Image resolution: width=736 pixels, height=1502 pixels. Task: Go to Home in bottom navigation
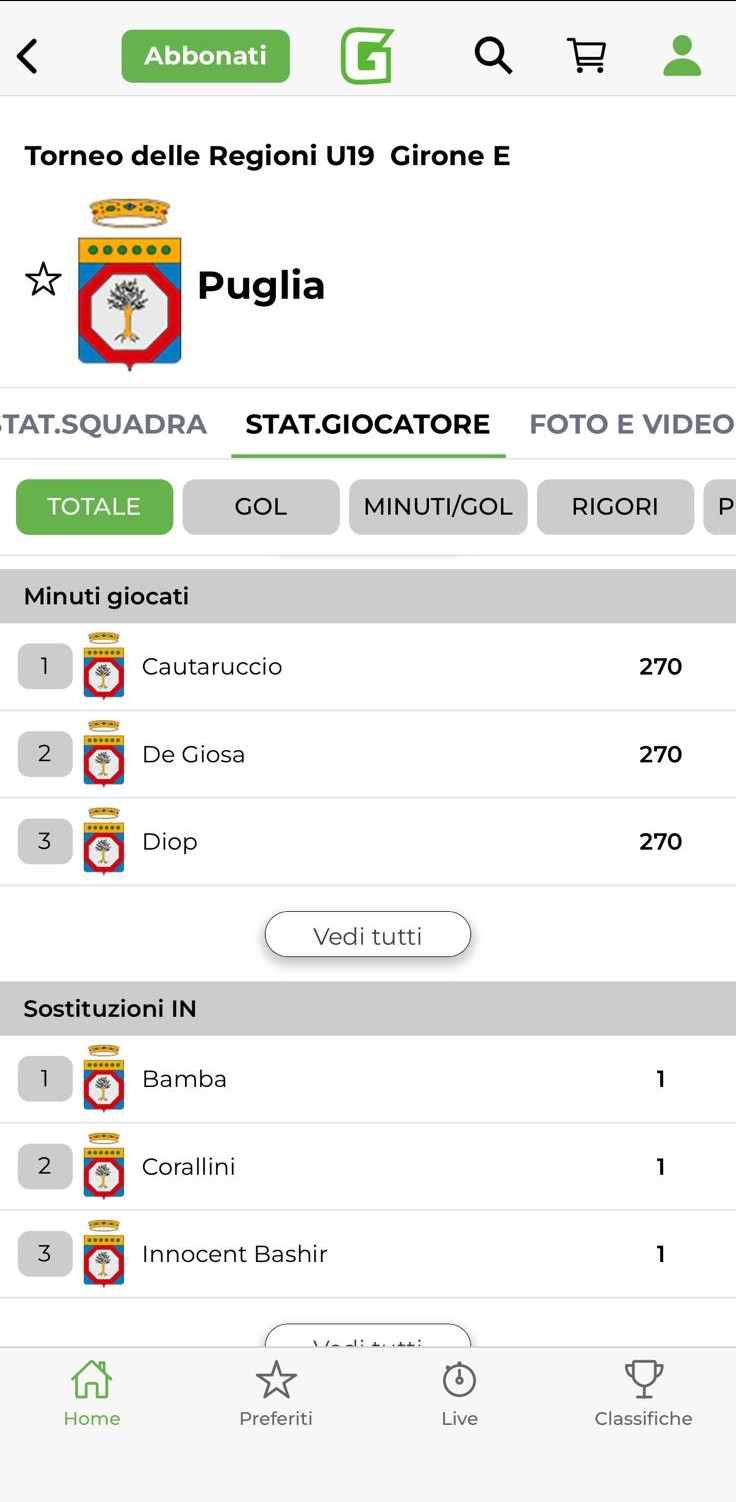pos(91,1393)
